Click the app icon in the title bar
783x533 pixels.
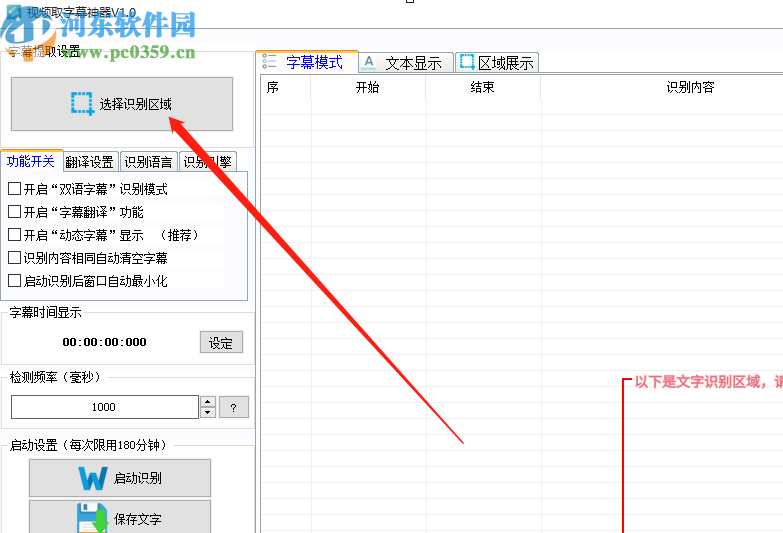[x=14, y=12]
